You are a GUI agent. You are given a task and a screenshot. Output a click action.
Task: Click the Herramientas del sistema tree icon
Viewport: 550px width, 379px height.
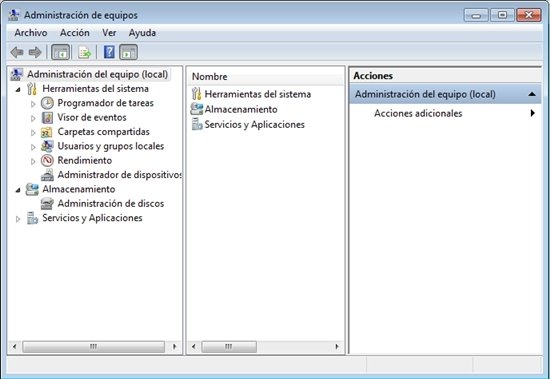tap(32, 89)
